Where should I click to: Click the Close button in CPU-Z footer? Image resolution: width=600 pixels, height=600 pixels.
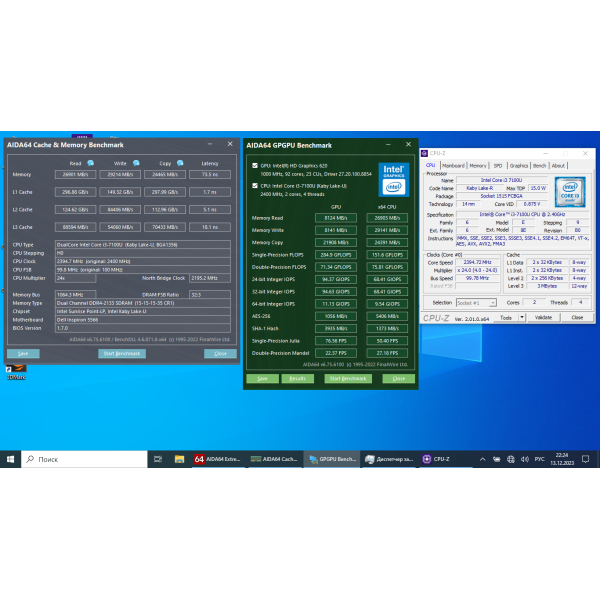coord(577,318)
